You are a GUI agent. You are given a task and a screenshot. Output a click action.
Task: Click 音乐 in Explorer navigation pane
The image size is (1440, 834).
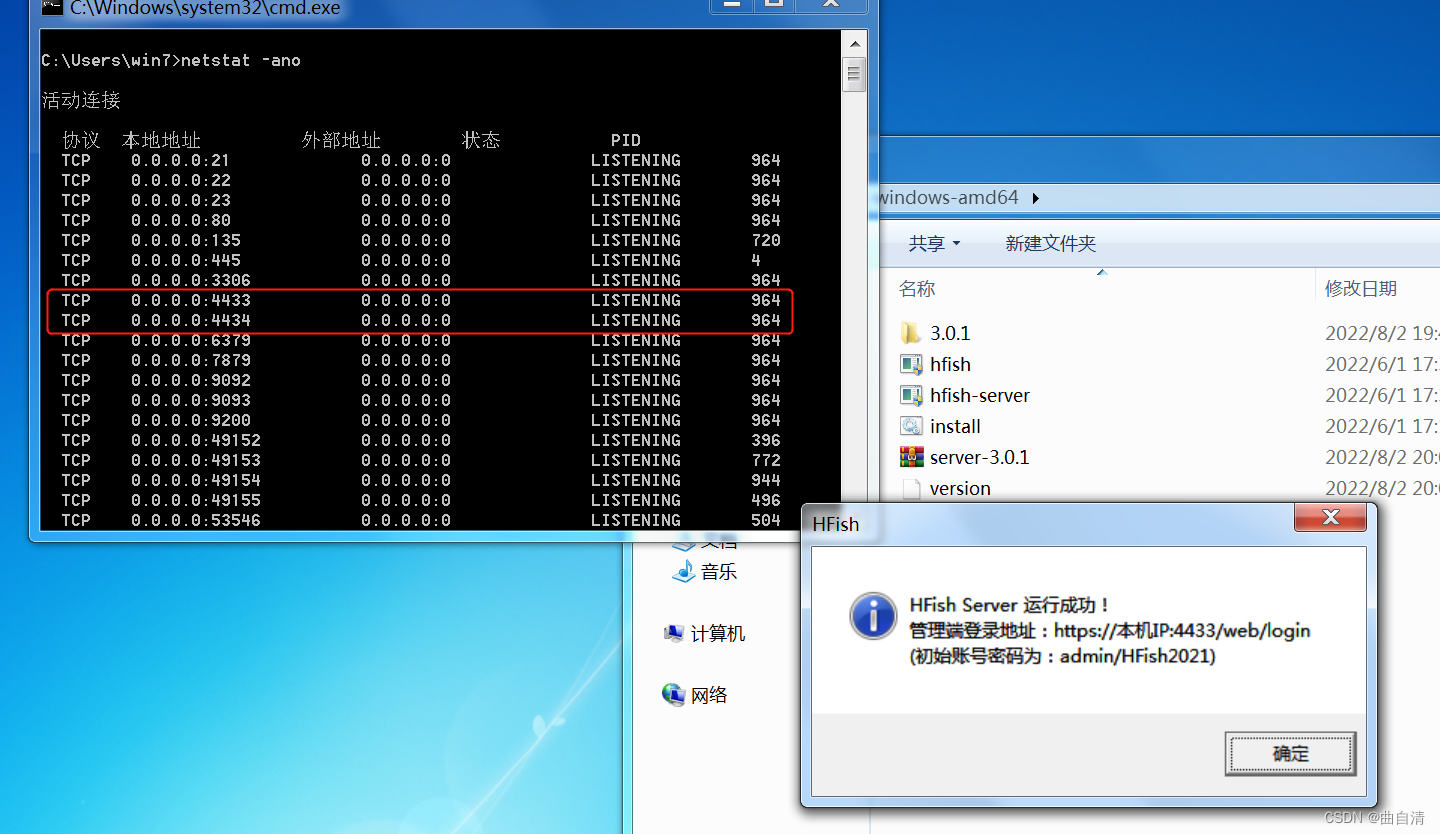(719, 572)
